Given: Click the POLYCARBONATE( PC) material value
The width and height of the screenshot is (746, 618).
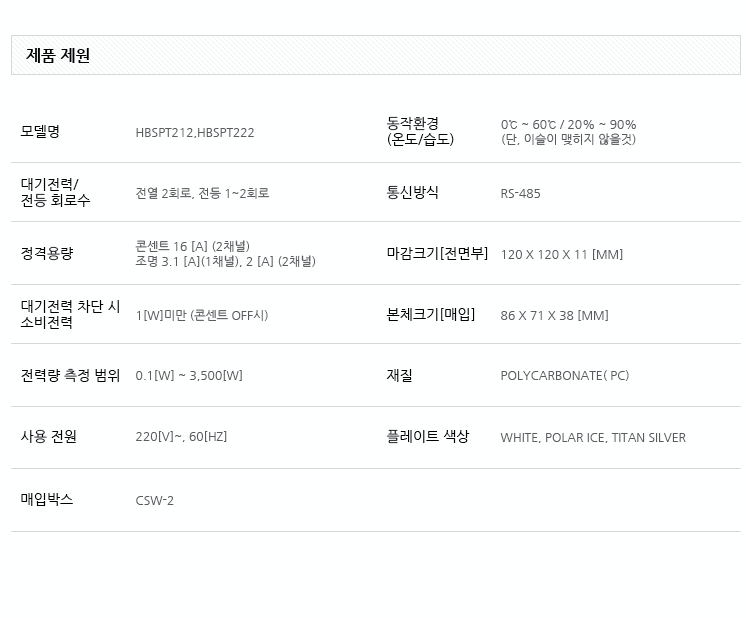Looking at the screenshot, I should pos(564,376).
